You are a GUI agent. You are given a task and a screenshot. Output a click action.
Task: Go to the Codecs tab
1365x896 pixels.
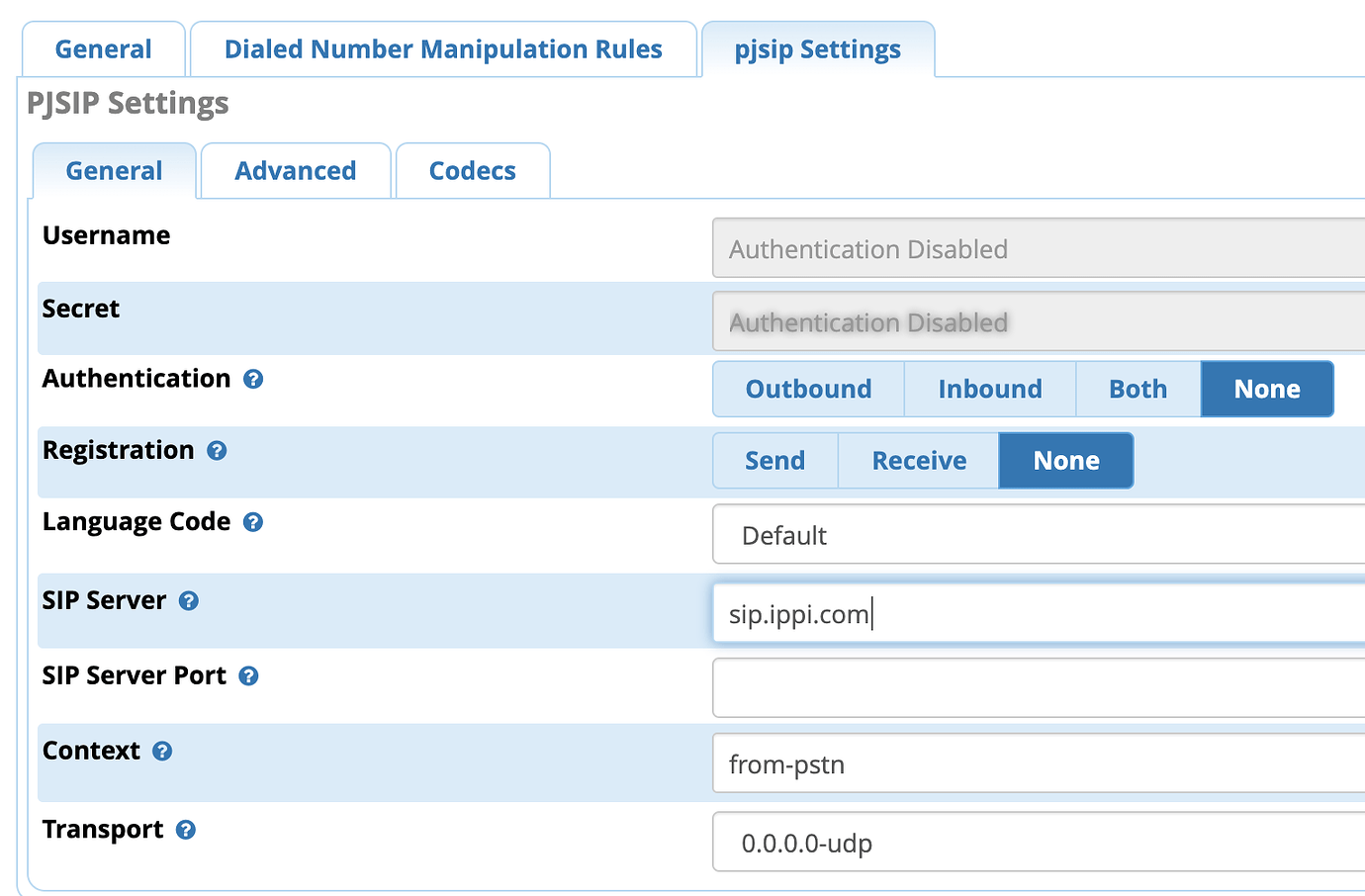pyautogui.click(x=472, y=171)
